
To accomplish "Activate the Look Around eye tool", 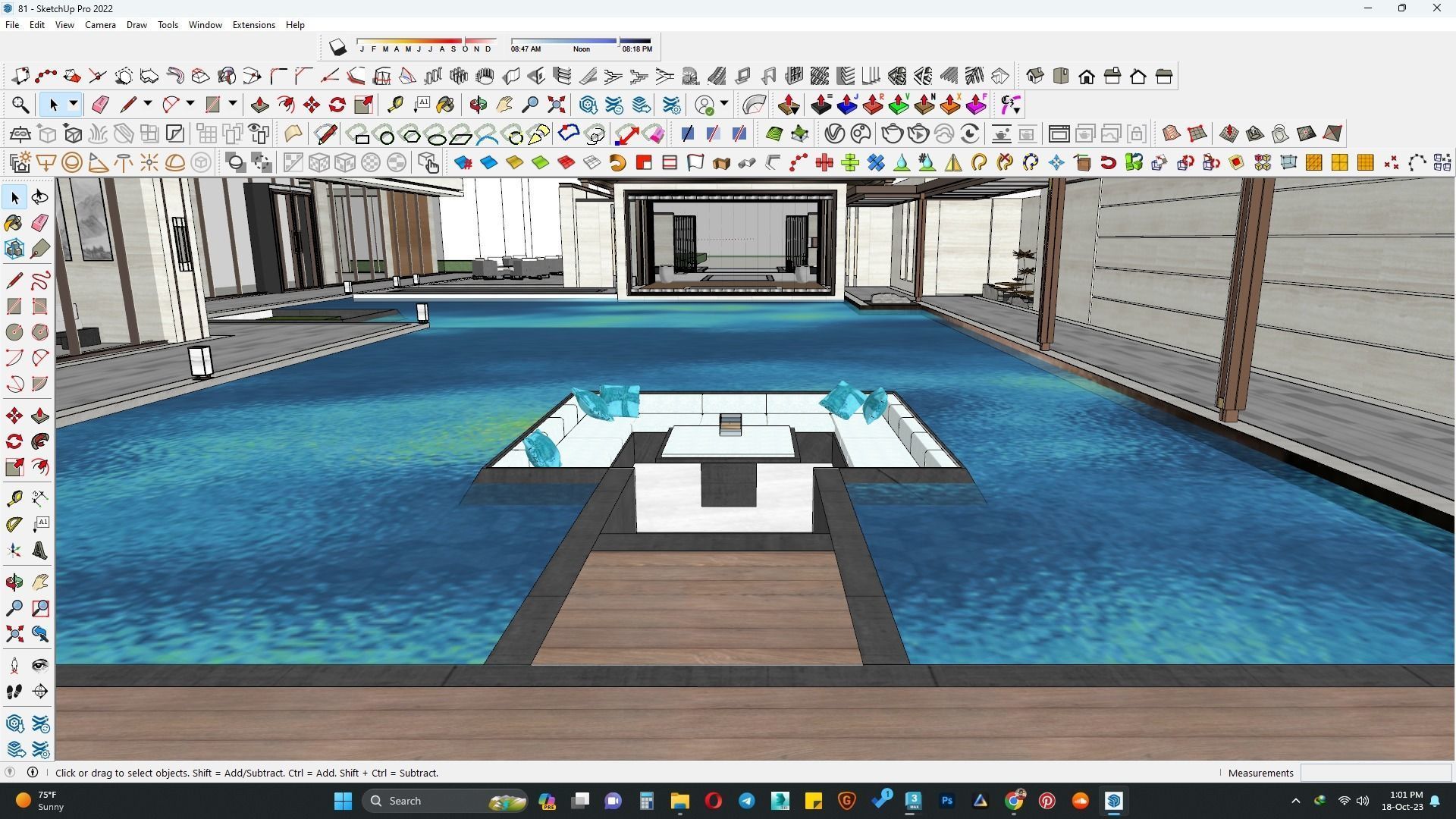I will (40, 666).
